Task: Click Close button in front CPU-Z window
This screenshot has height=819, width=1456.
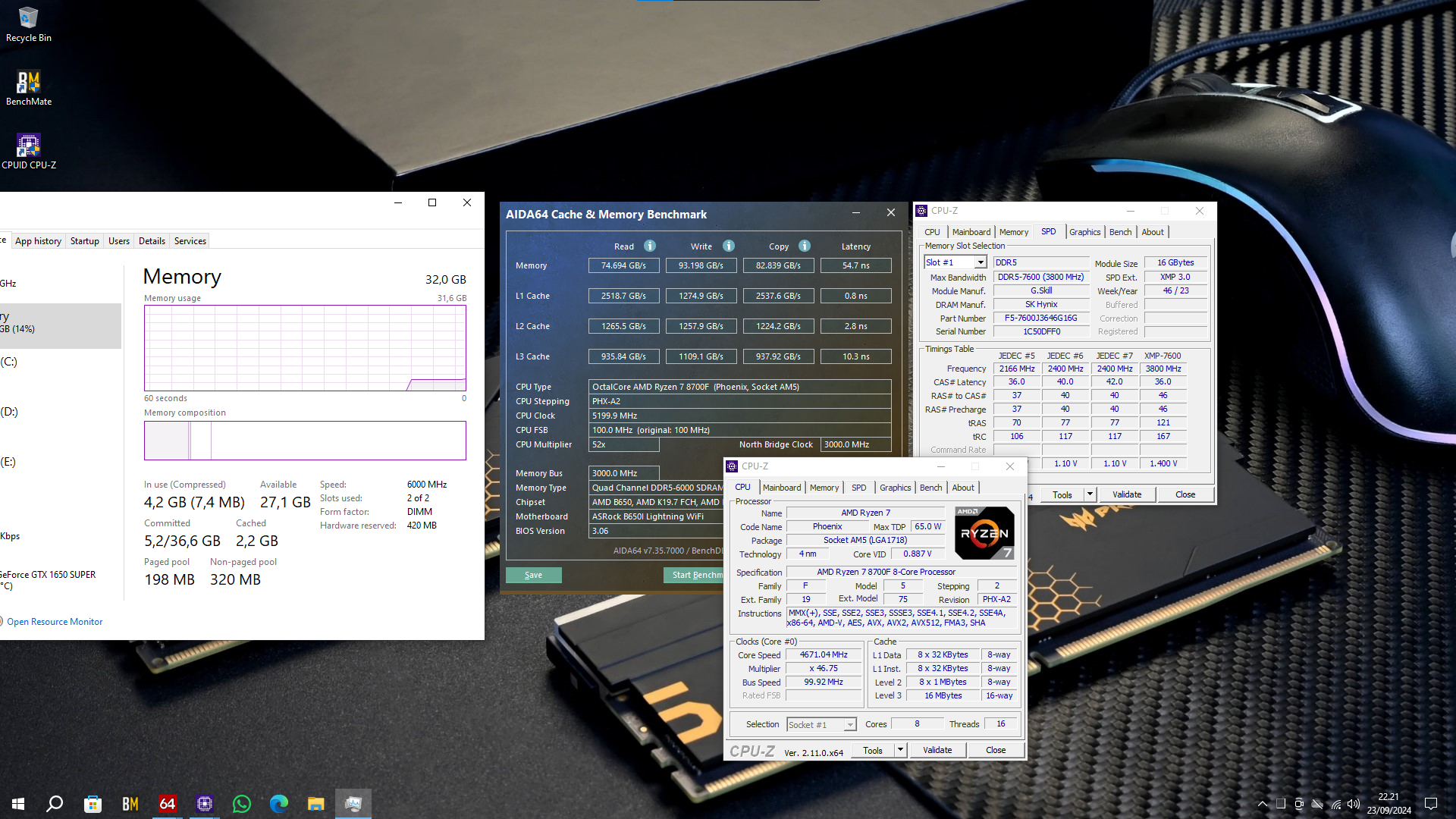Action: (x=996, y=750)
